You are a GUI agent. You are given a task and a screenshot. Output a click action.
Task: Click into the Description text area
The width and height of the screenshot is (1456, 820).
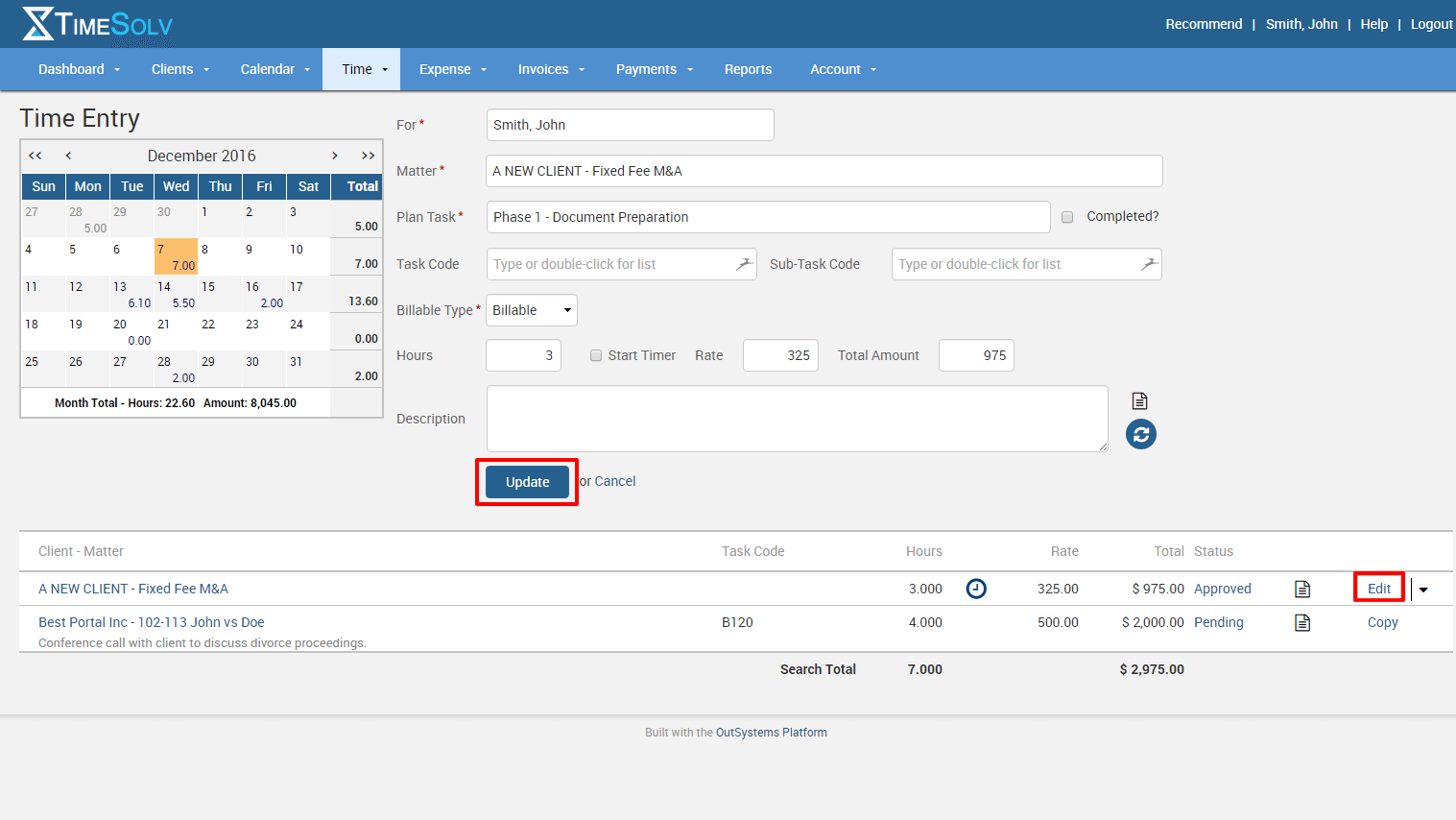coord(797,419)
